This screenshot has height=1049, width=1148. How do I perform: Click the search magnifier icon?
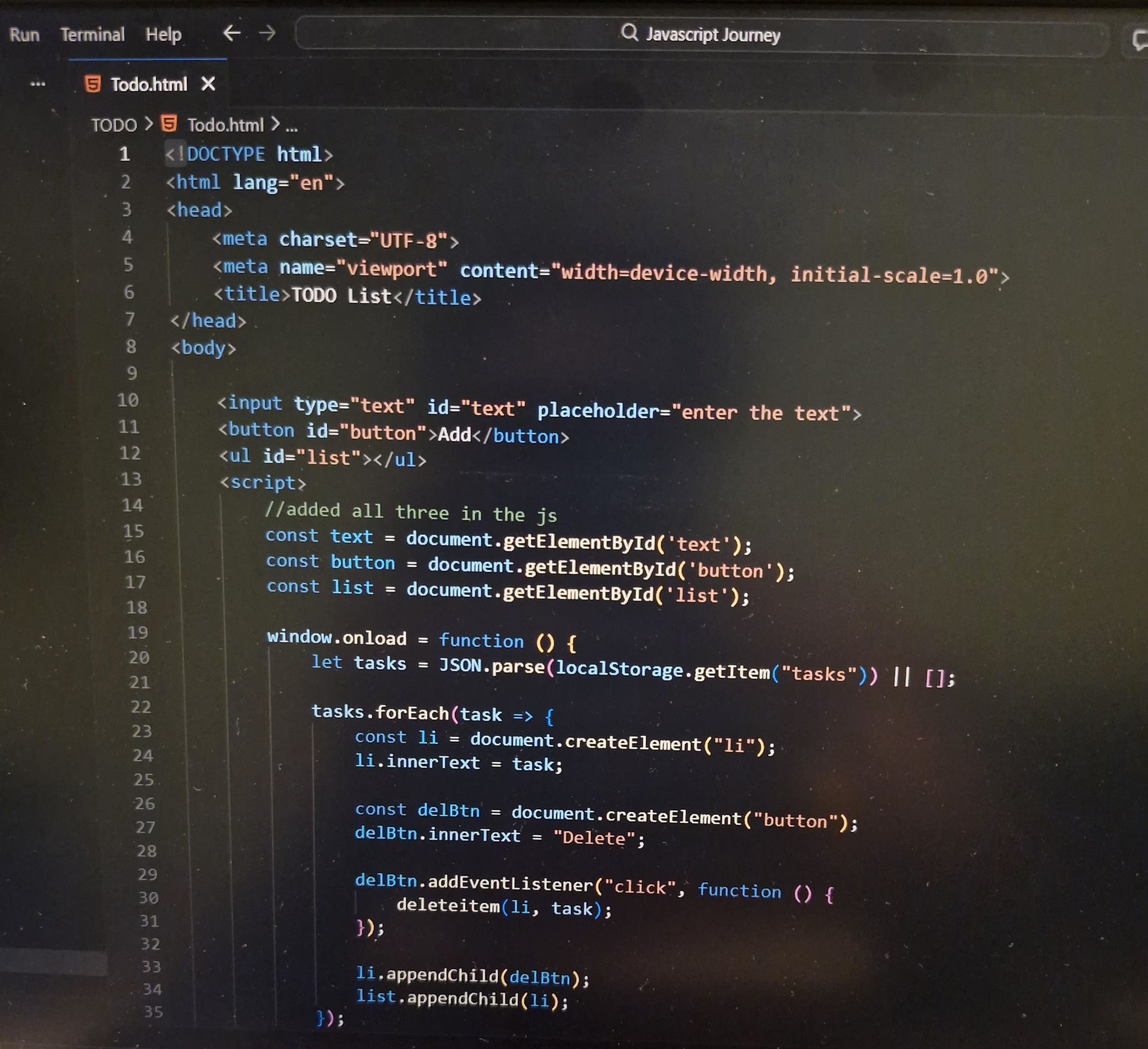click(x=629, y=33)
